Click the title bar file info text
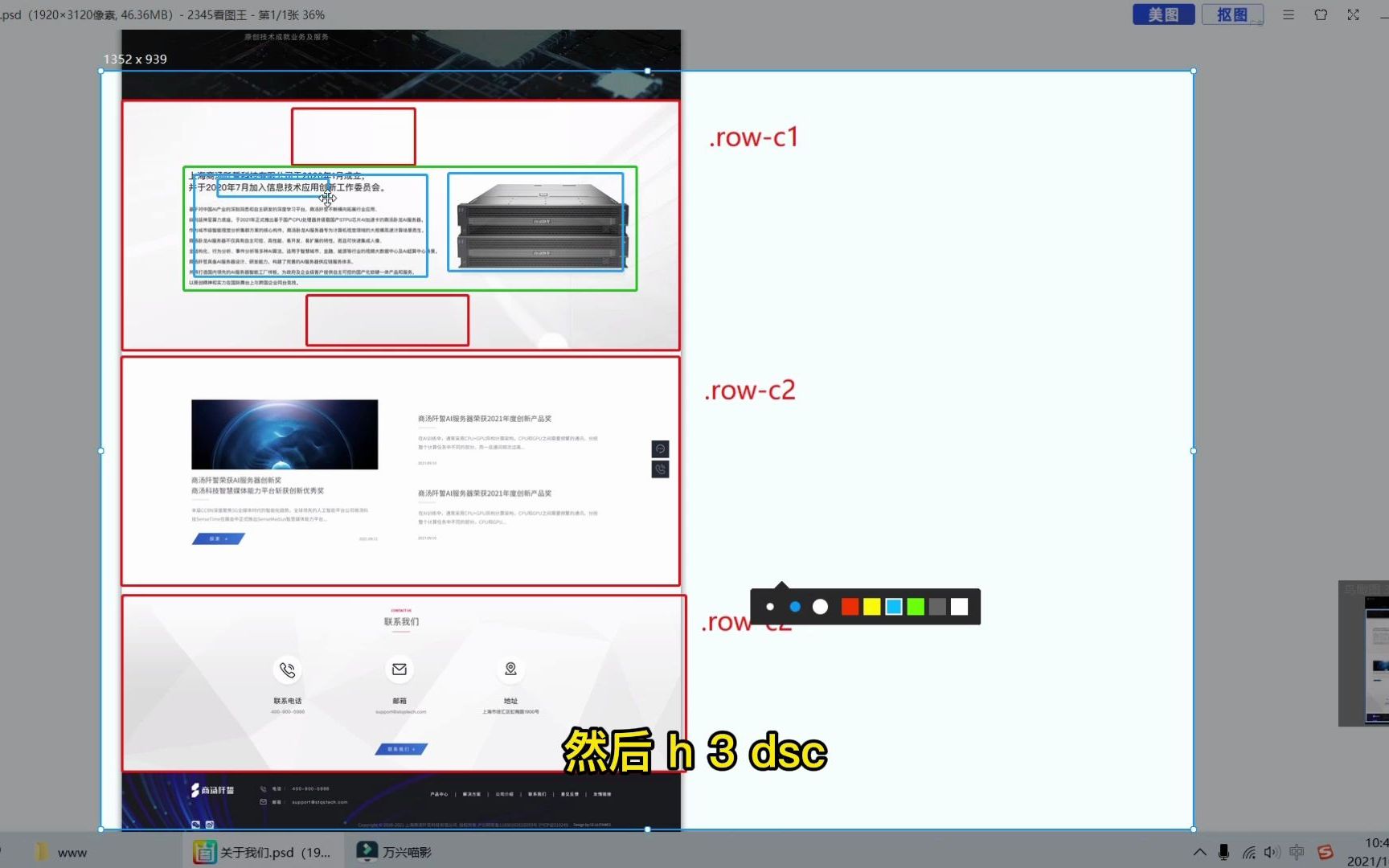 point(162,14)
